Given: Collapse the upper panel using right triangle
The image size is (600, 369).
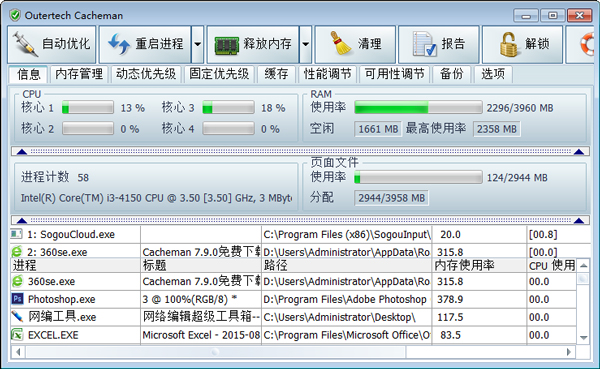Looking at the screenshot, I should tap(579, 152).
